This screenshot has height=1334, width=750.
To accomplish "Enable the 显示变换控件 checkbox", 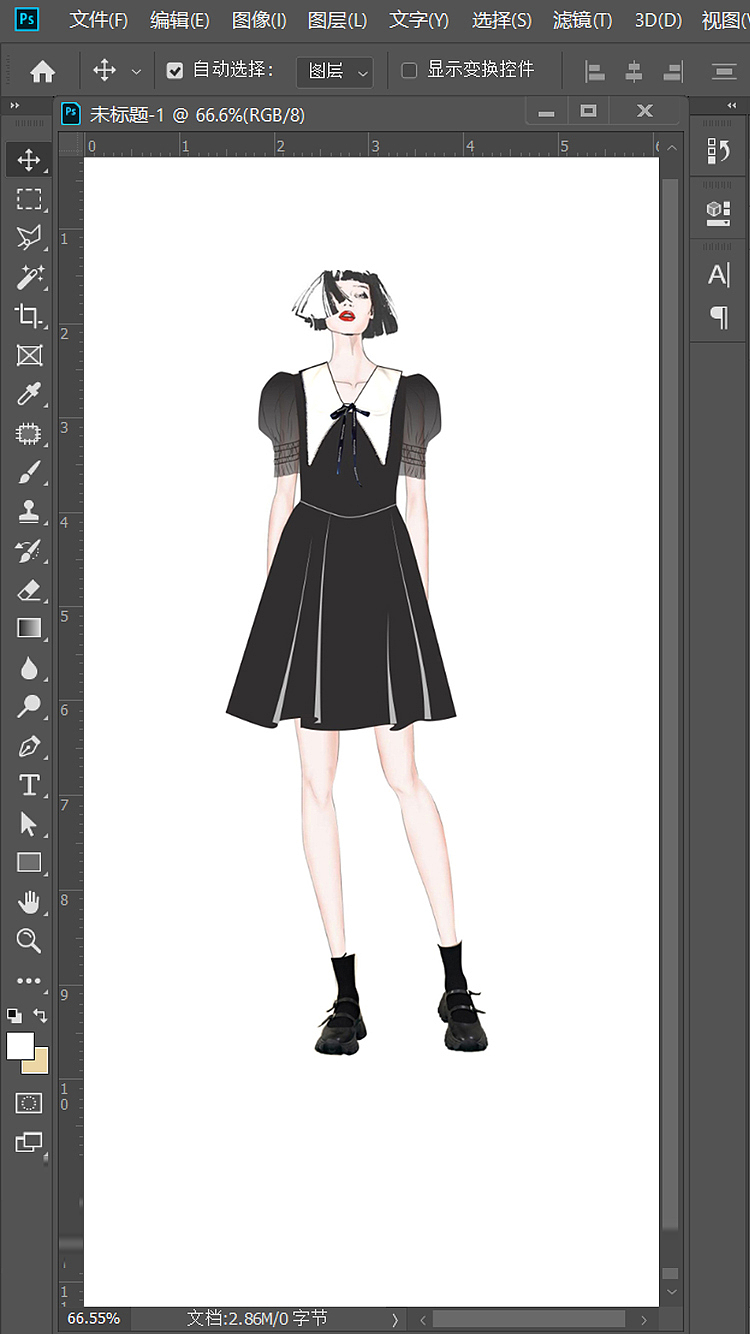I will [409, 70].
